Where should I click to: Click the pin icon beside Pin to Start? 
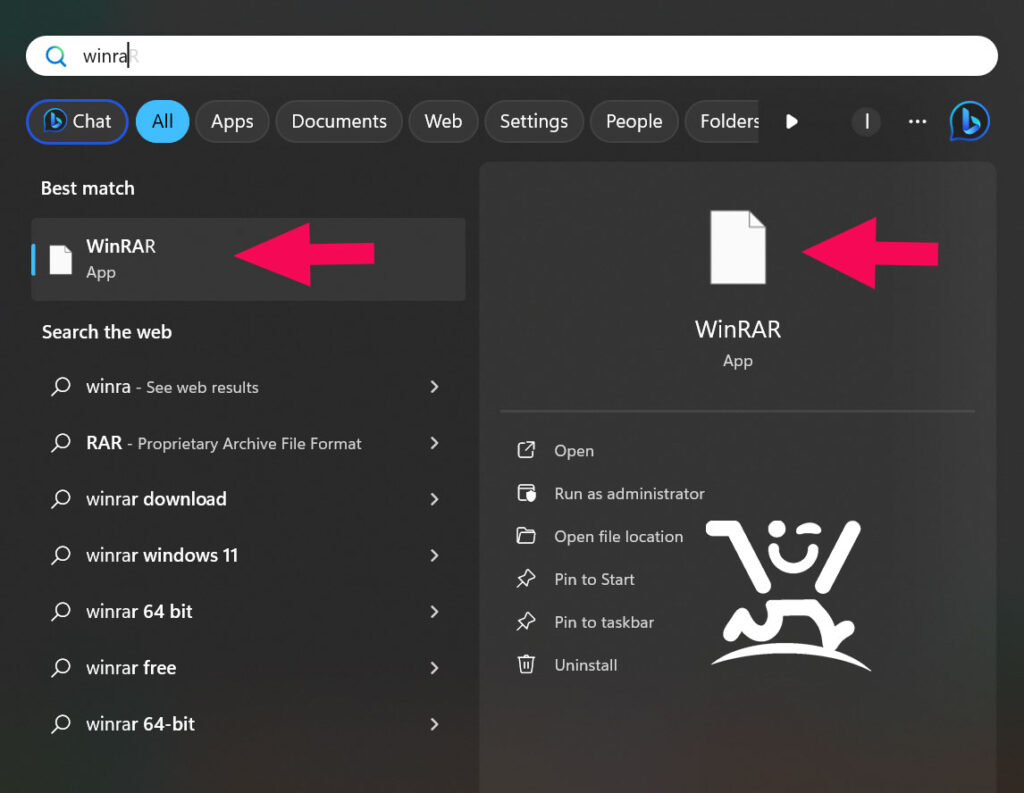tap(526, 579)
